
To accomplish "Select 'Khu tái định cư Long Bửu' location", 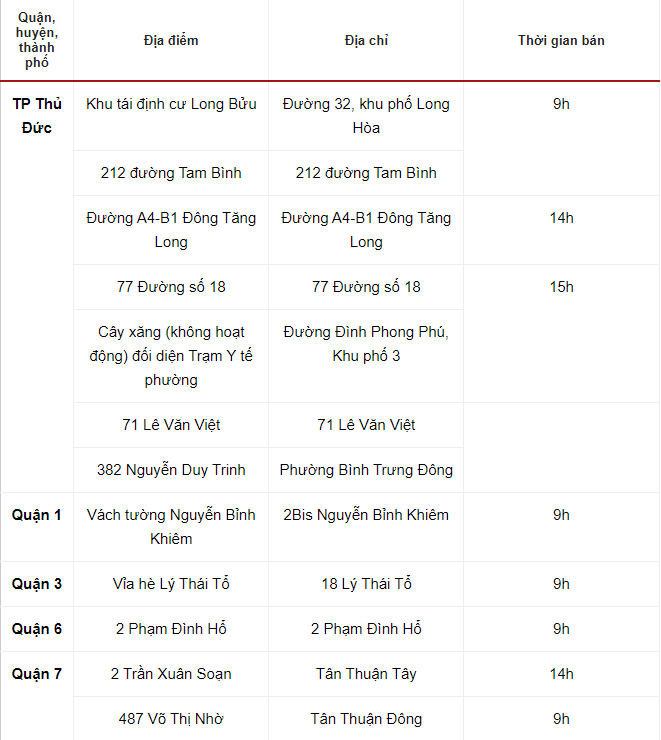I will click(171, 104).
